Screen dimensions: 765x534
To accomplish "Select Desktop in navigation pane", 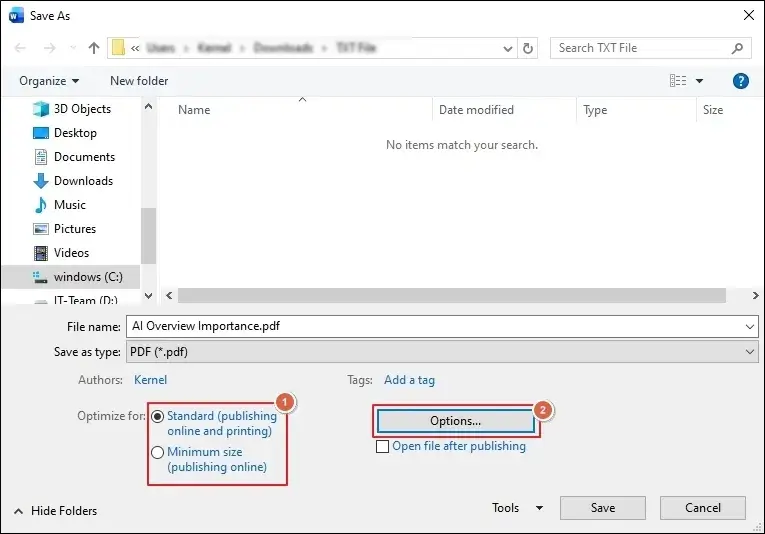I will 65,133.
